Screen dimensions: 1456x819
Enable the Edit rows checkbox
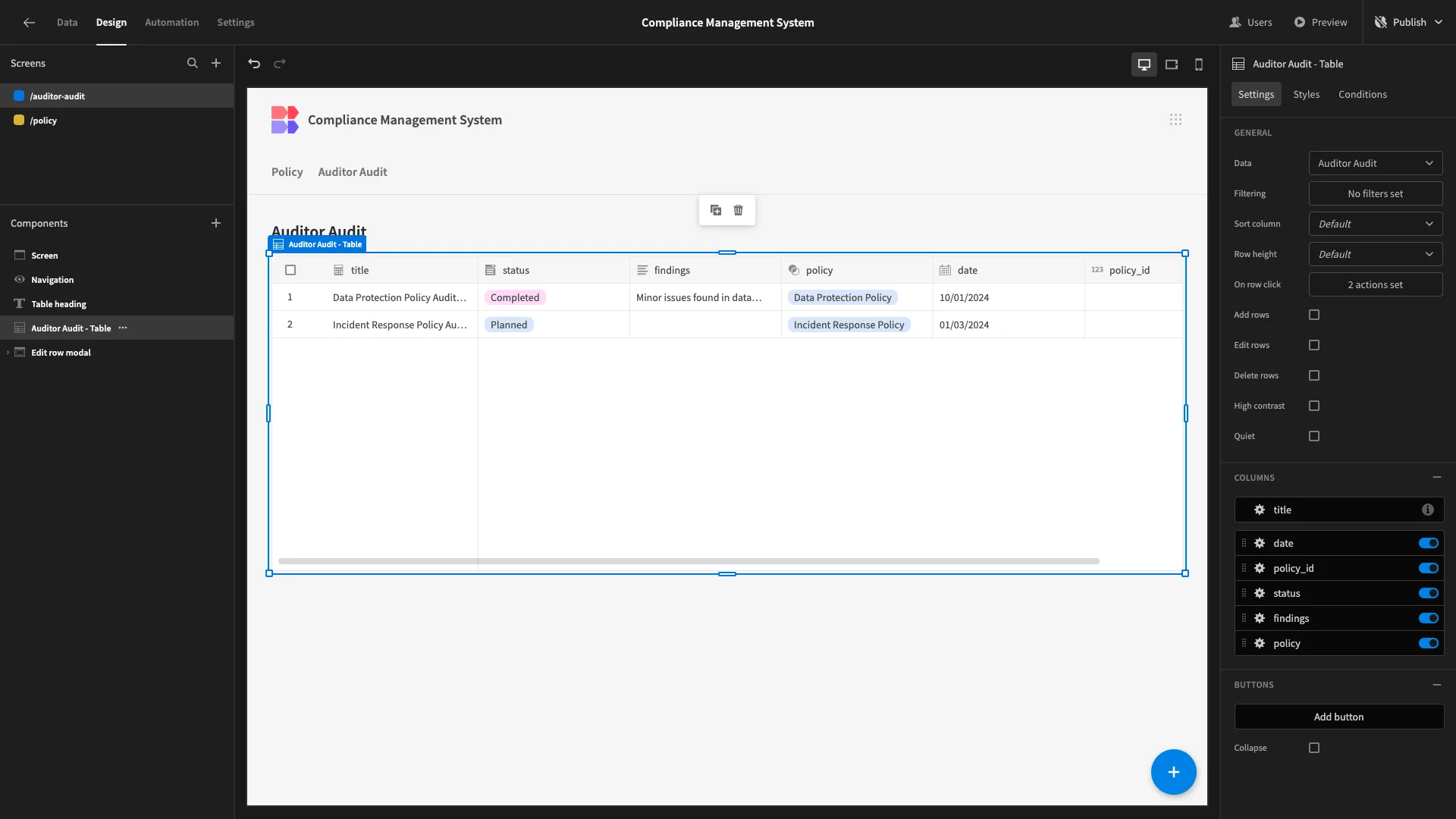click(1314, 345)
